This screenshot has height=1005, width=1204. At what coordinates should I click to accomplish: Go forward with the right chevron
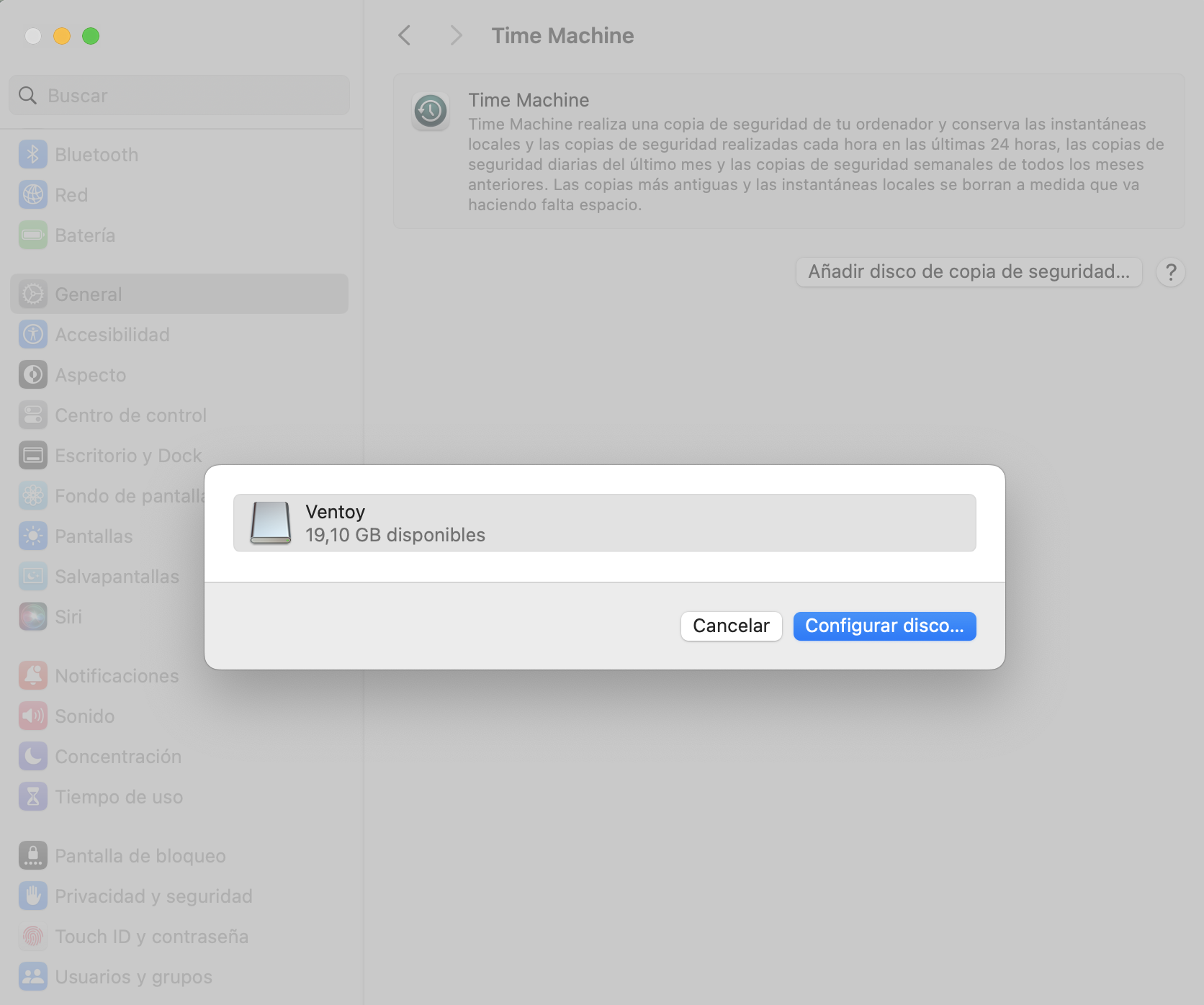(455, 35)
